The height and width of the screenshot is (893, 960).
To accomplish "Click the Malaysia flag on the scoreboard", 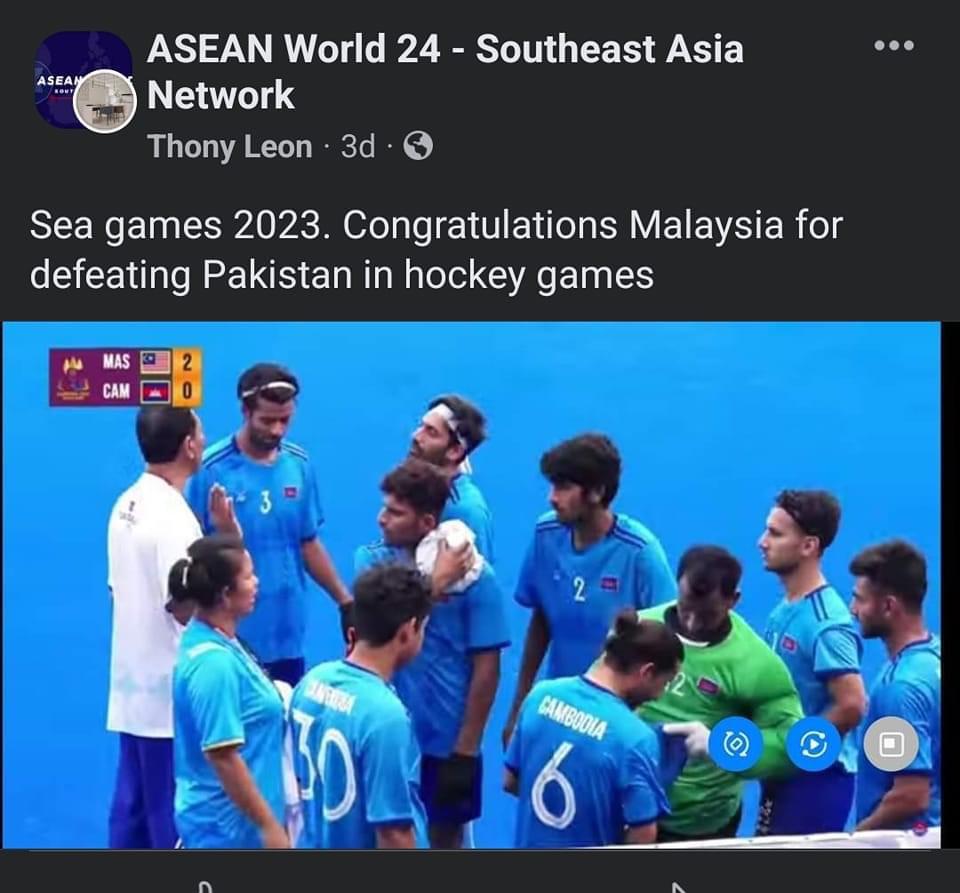I will (x=156, y=362).
